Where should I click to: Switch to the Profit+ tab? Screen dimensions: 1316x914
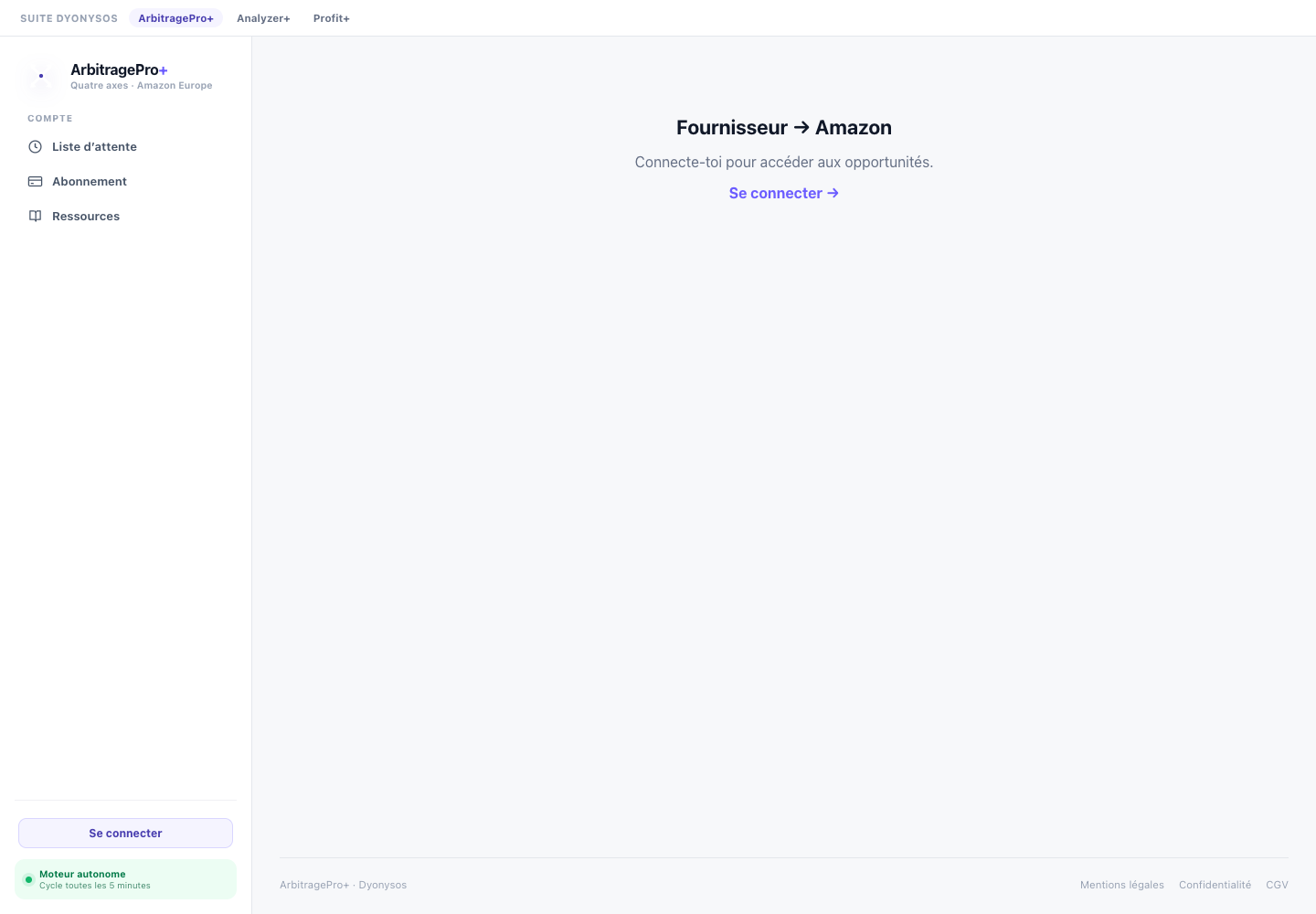tap(331, 18)
